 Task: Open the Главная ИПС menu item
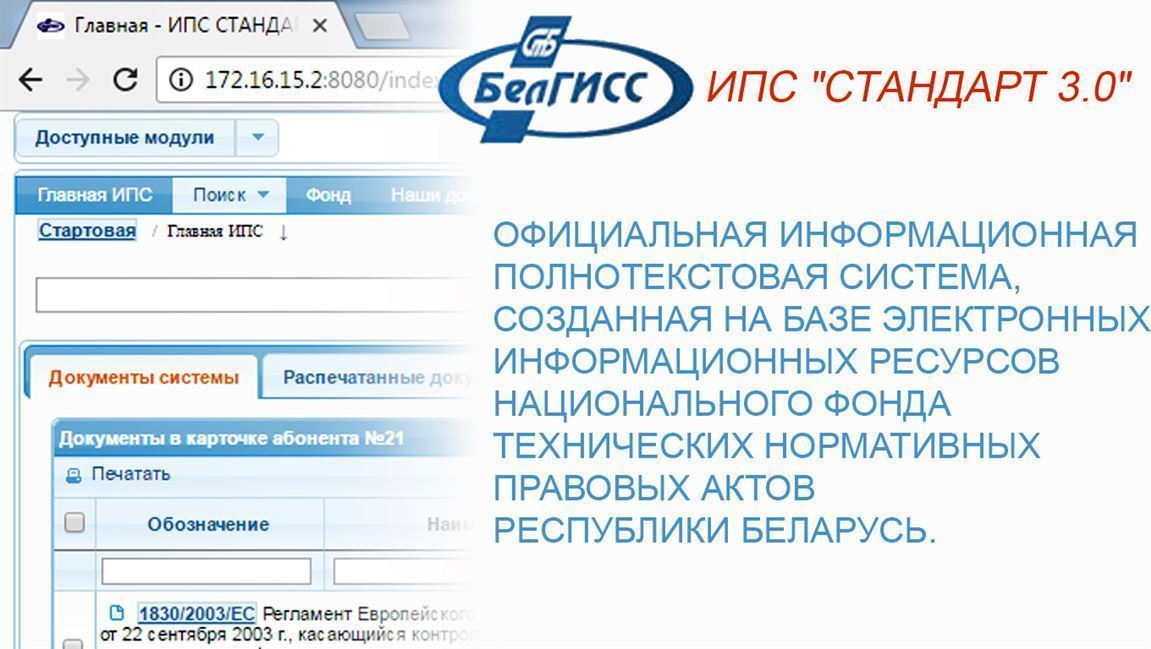point(95,195)
